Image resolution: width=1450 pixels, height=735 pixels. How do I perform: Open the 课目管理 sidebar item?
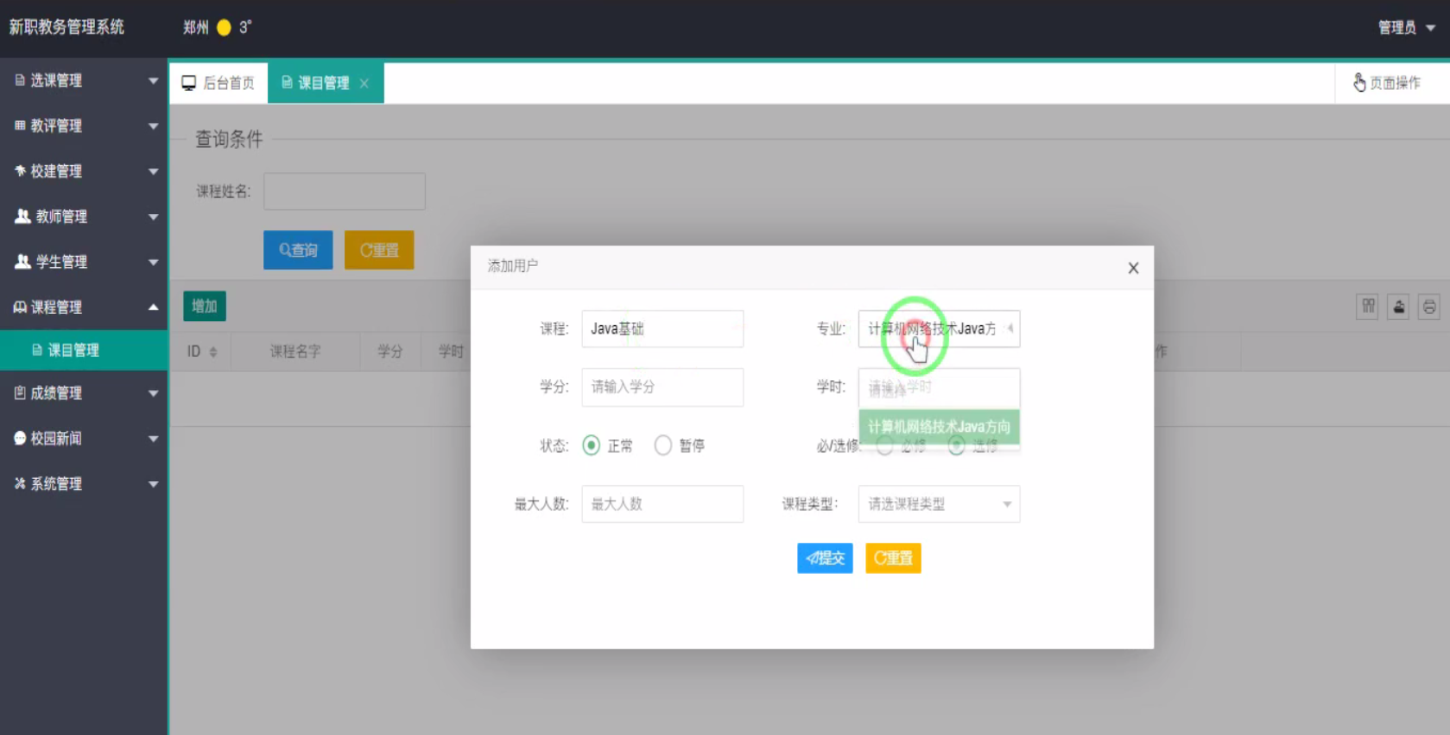73,350
